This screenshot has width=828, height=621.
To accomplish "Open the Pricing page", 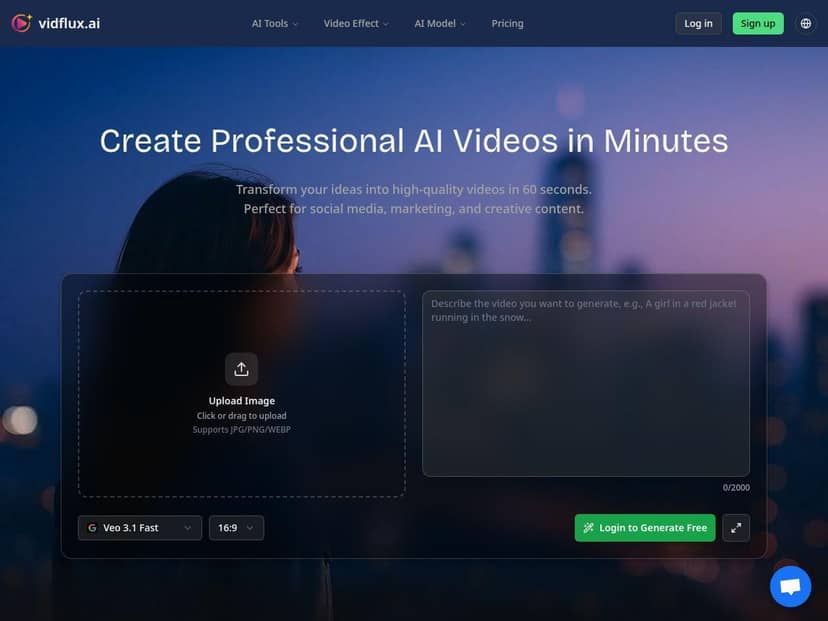I will [507, 23].
